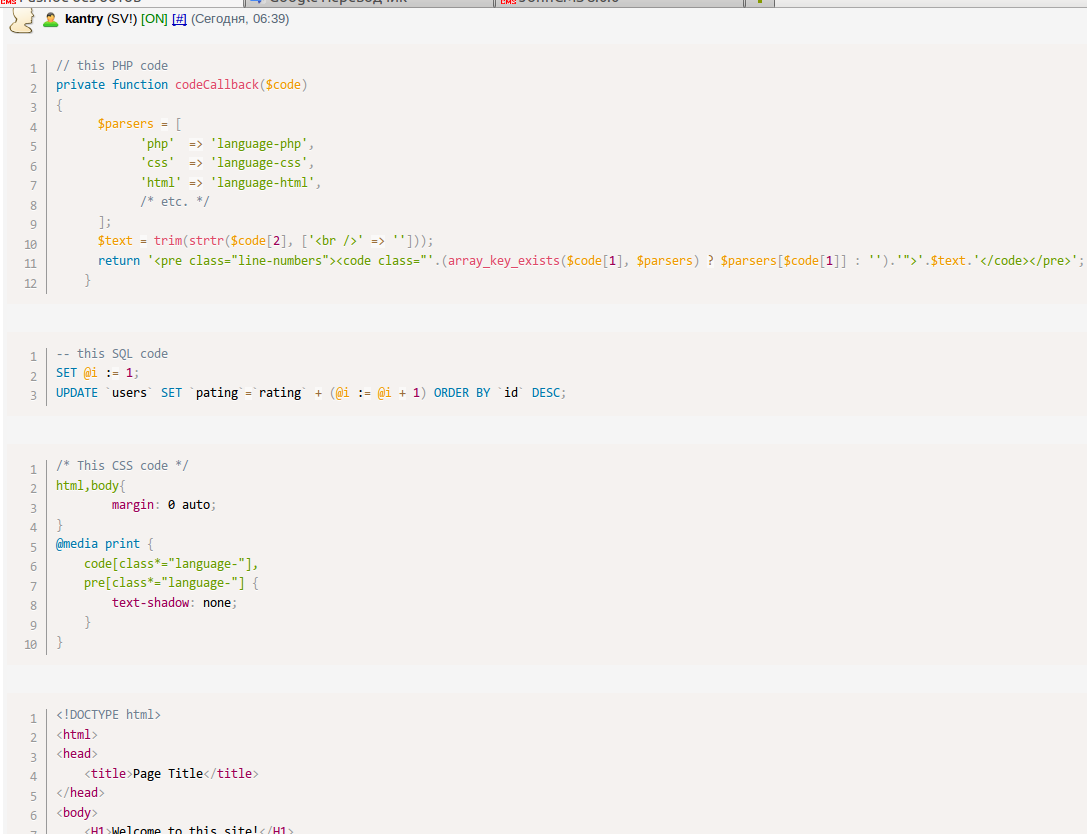Click the CMS favicon on the first browser tab
This screenshot has width=1087, height=834.
[8, 2]
